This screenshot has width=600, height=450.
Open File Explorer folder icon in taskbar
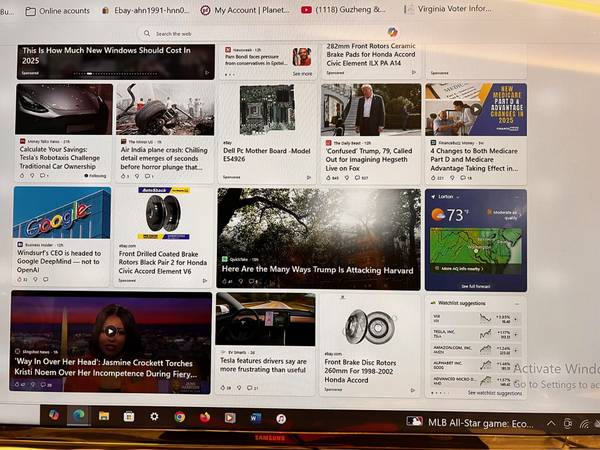click(104, 416)
